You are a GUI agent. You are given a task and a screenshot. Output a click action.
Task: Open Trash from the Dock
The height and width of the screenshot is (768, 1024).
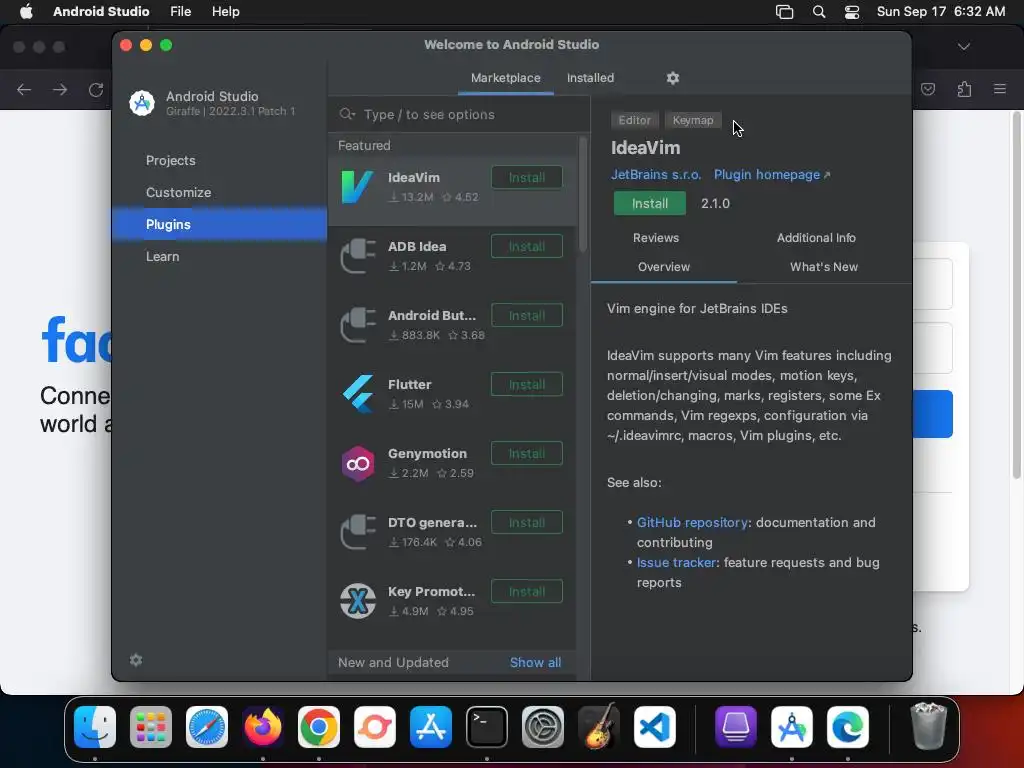click(x=928, y=726)
